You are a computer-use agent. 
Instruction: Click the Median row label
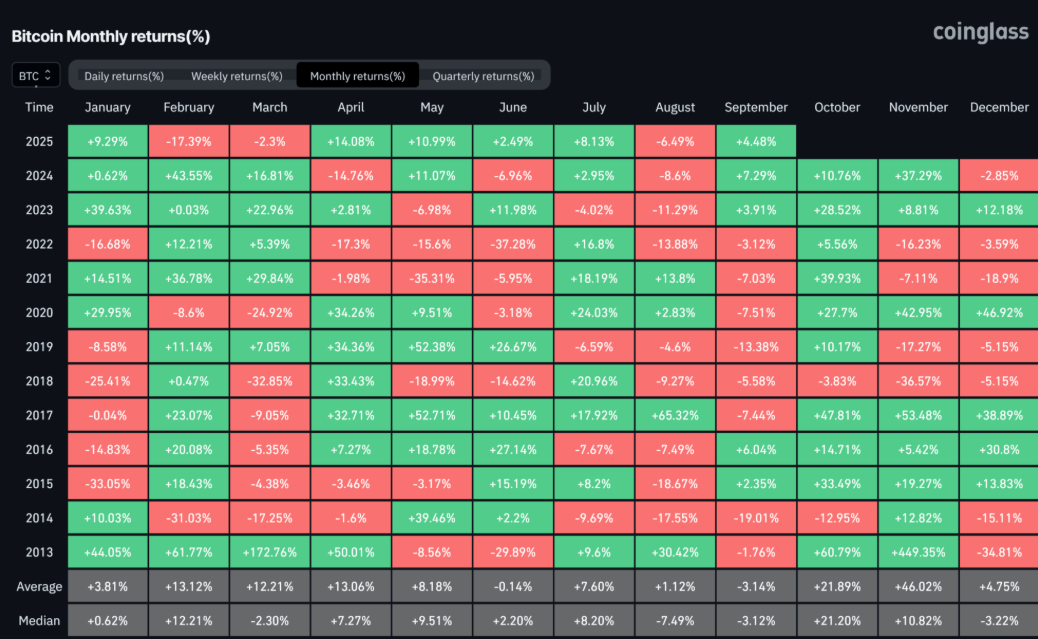(39, 620)
